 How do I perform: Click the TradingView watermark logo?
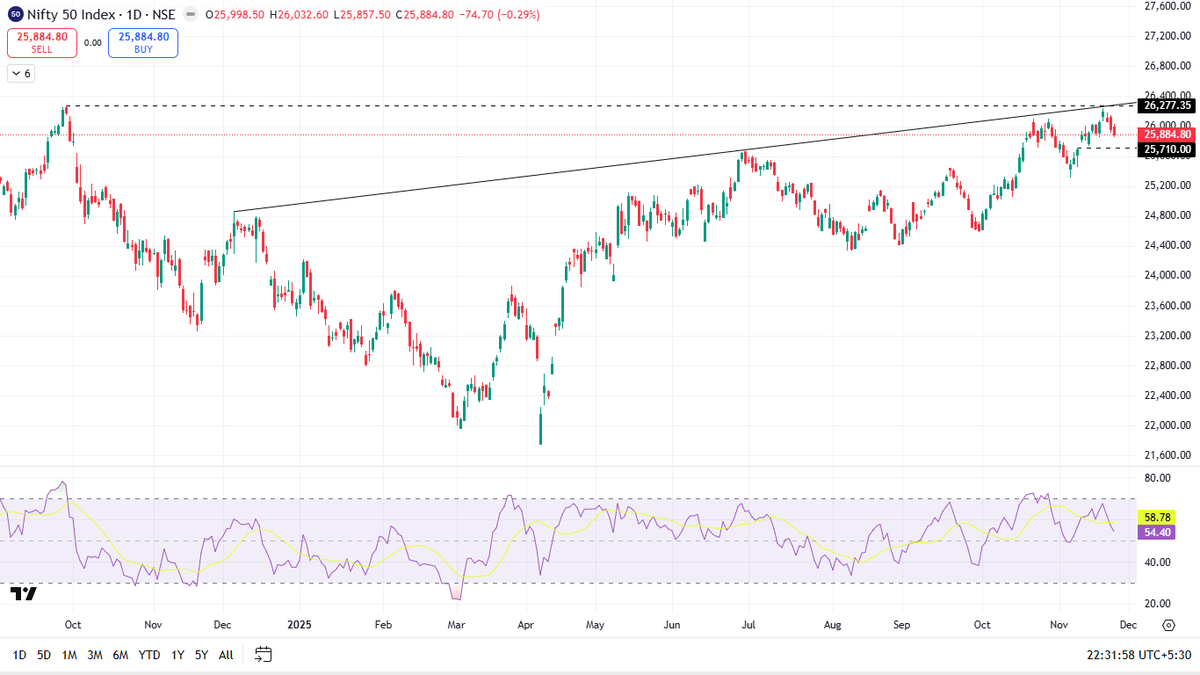[22, 593]
